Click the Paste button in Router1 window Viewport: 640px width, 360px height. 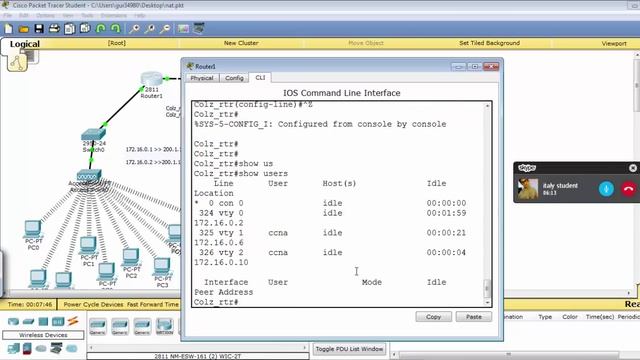pyautogui.click(x=473, y=317)
